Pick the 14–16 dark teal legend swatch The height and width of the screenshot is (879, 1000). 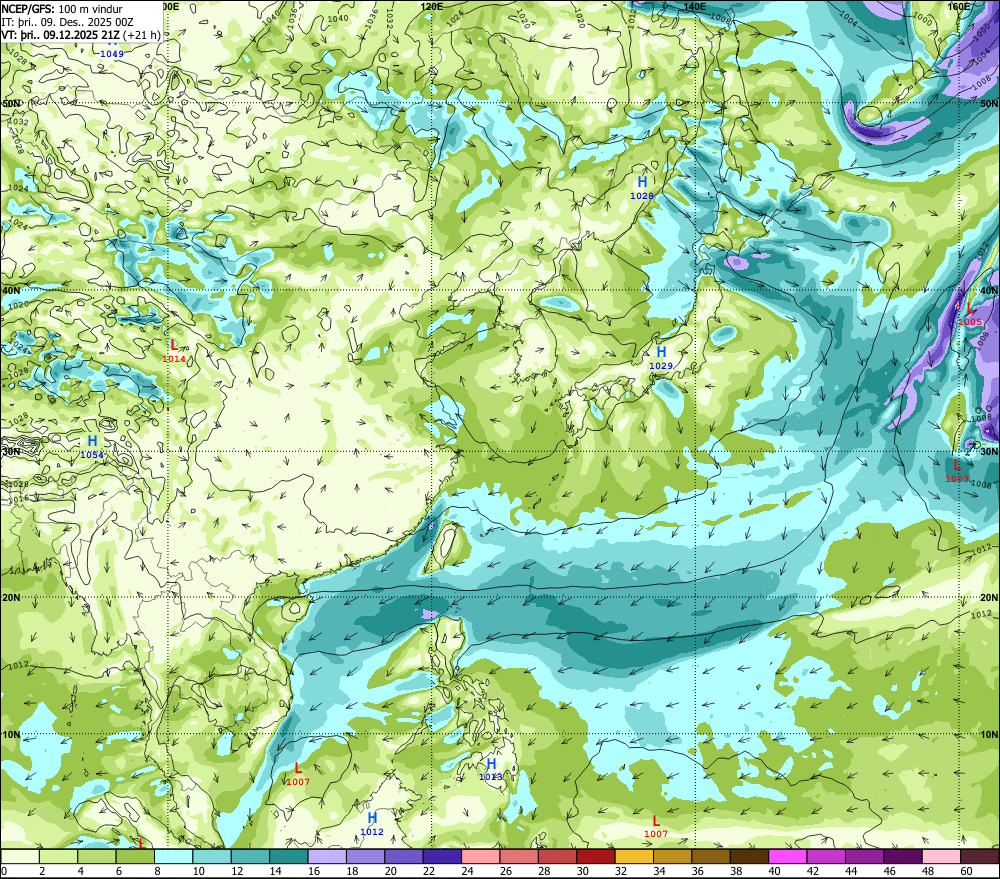click(289, 856)
